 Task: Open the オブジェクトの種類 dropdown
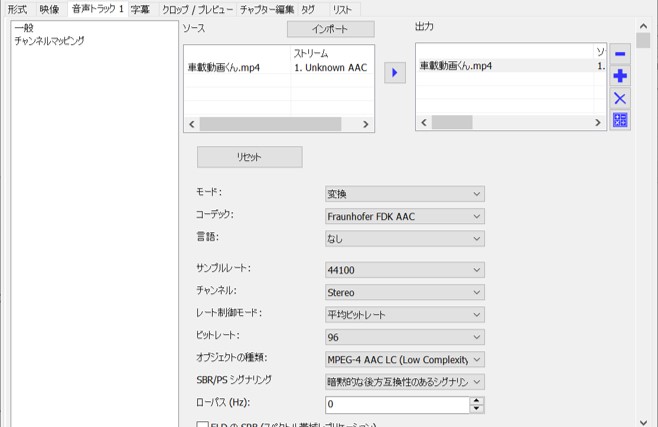pos(405,359)
